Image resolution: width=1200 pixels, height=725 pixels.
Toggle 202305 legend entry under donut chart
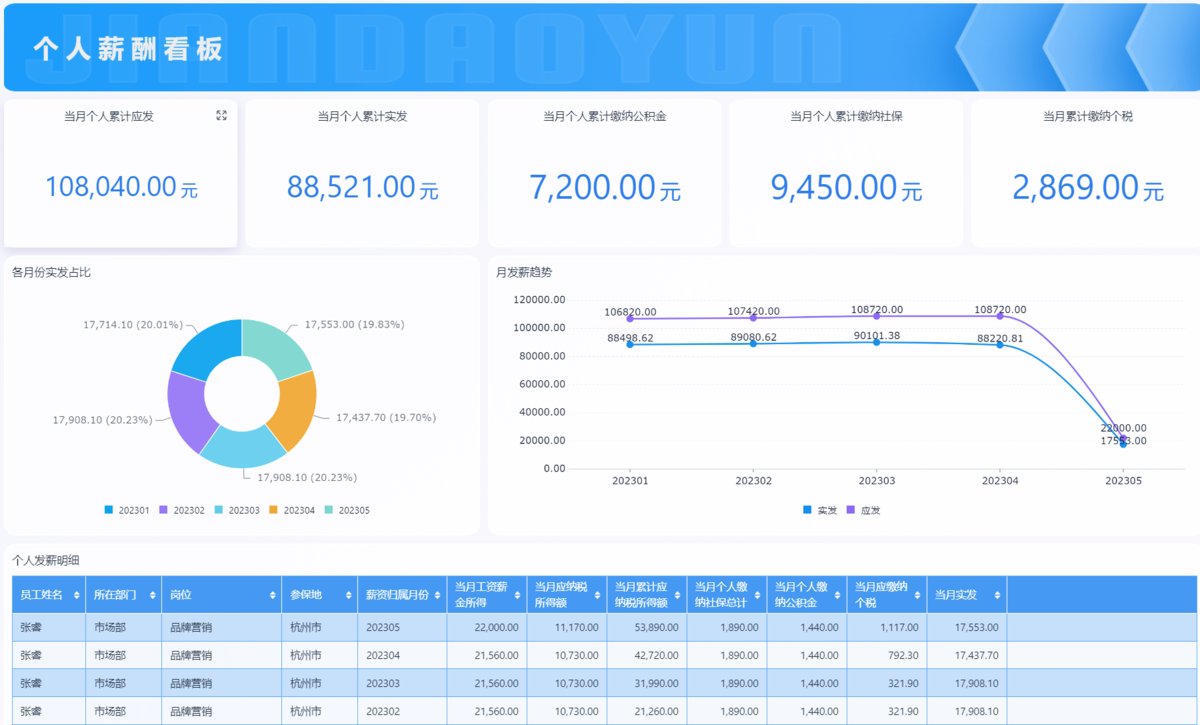[x=346, y=510]
